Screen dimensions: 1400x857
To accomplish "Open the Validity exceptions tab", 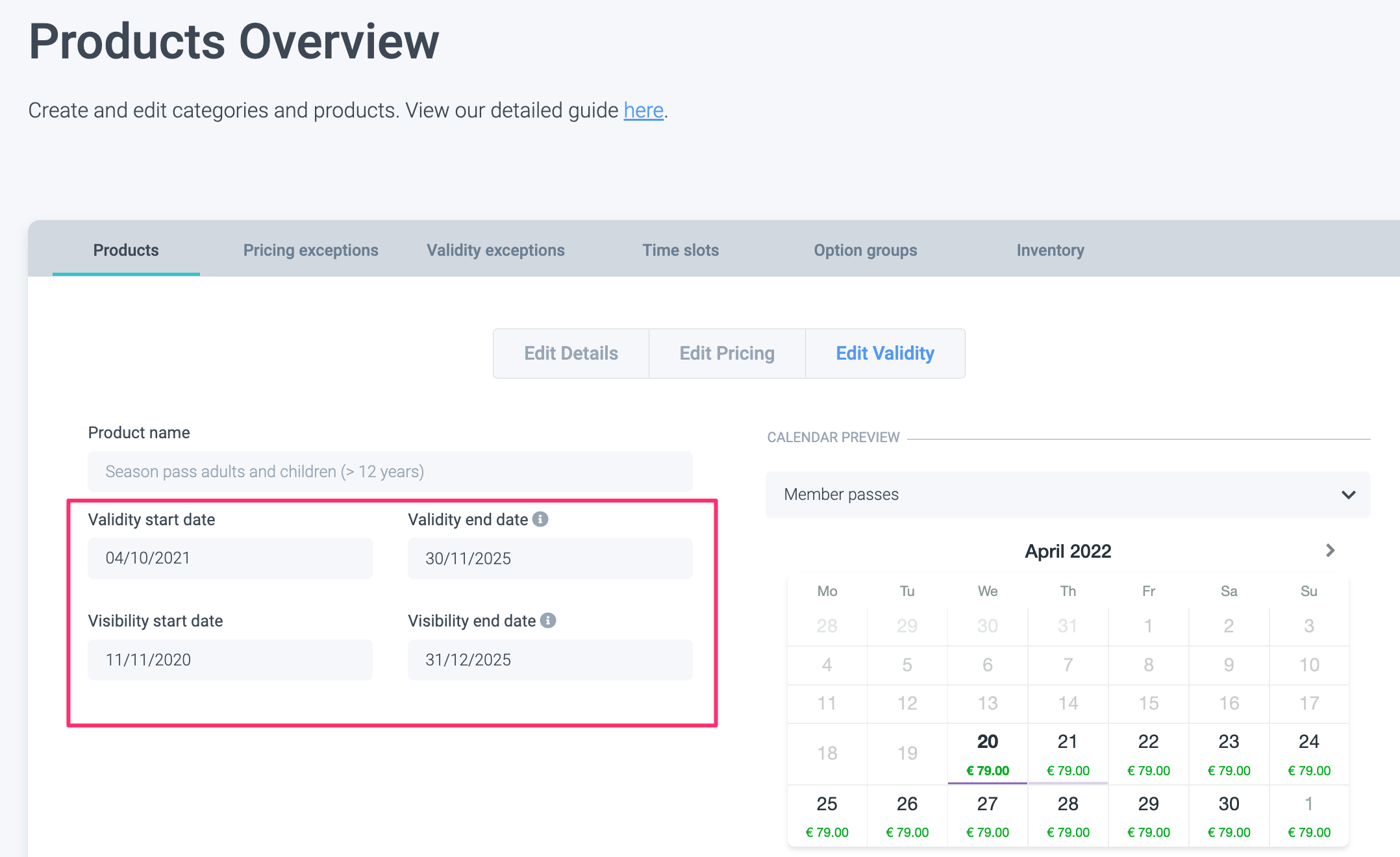I will pyautogui.click(x=495, y=250).
